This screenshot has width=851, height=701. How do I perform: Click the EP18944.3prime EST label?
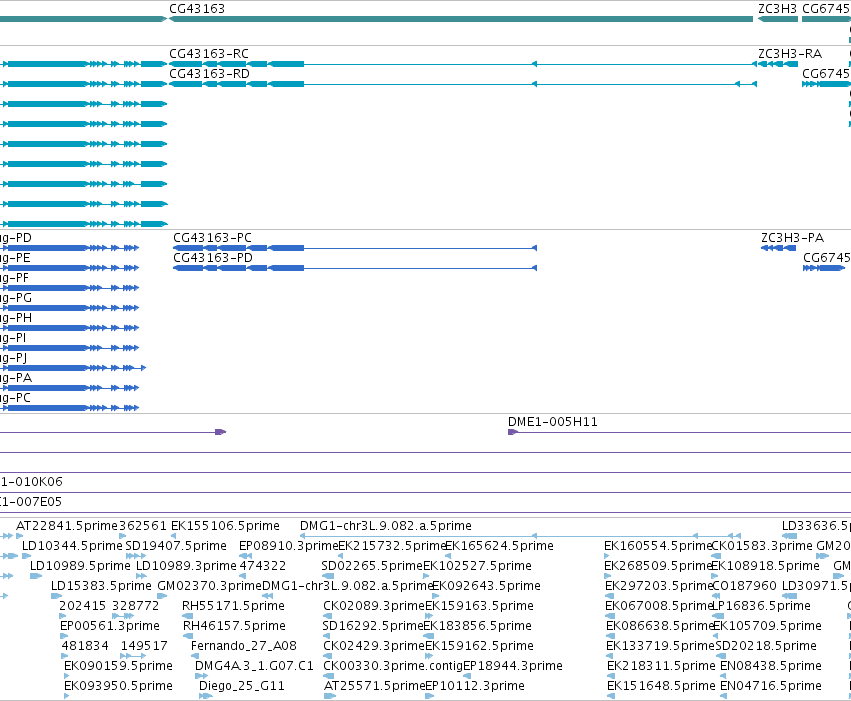pos(513,666)
